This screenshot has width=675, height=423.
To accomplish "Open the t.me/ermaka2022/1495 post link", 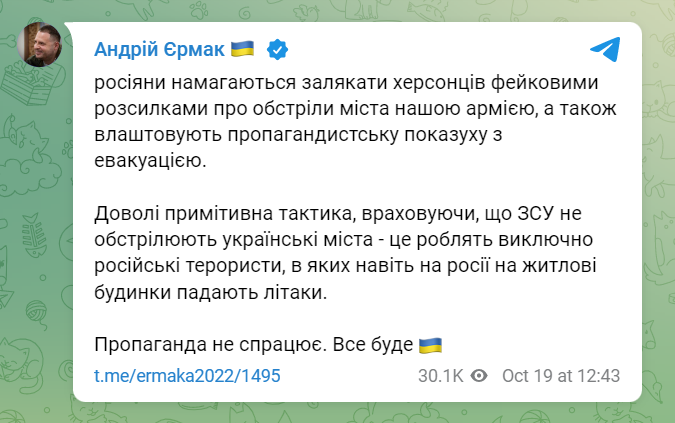I will (x=187, y=376).
